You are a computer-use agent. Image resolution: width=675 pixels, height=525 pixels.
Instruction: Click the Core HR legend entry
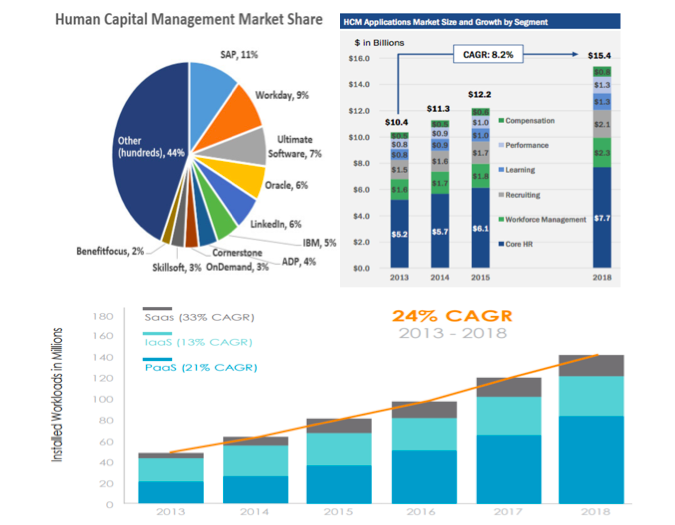click(516, 244)
